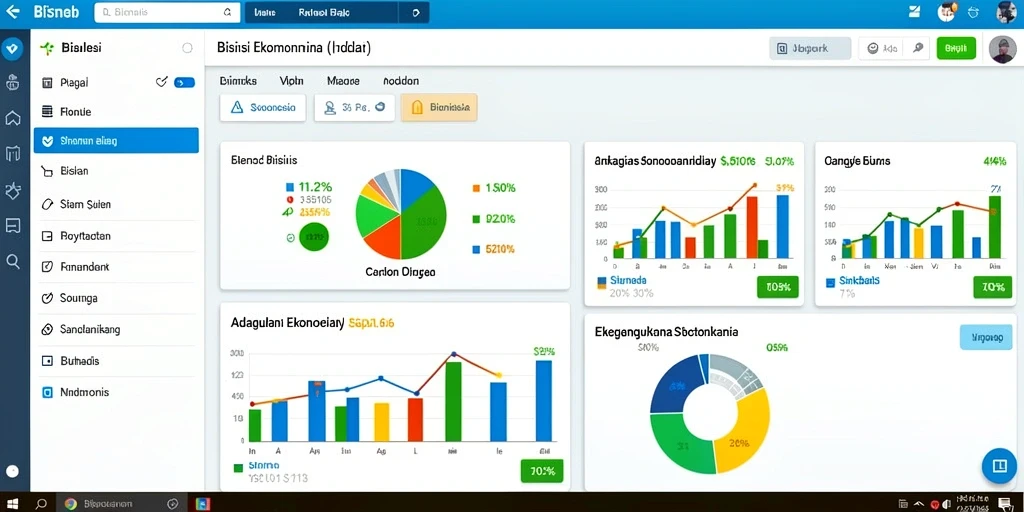Switch to the Mlaoae tab
The image size is (1024, 512).
coord(343,82)
